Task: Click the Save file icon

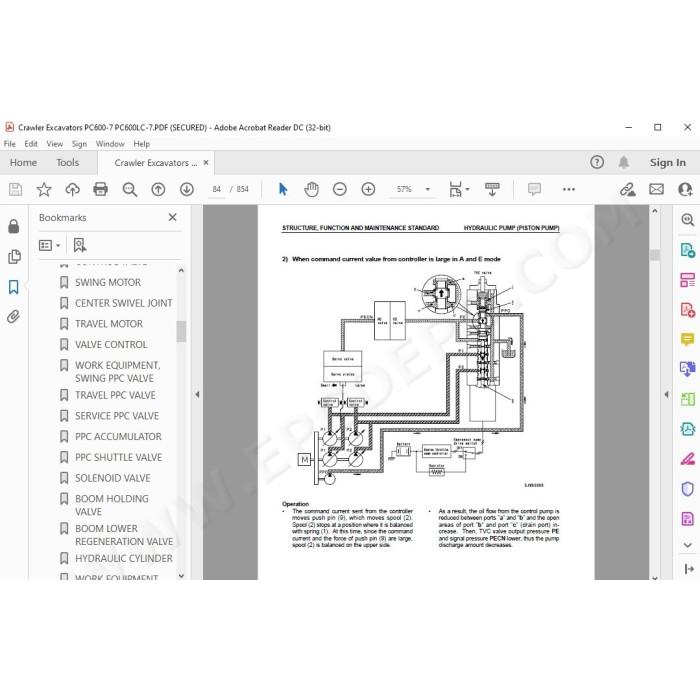Action: point(15,189)
